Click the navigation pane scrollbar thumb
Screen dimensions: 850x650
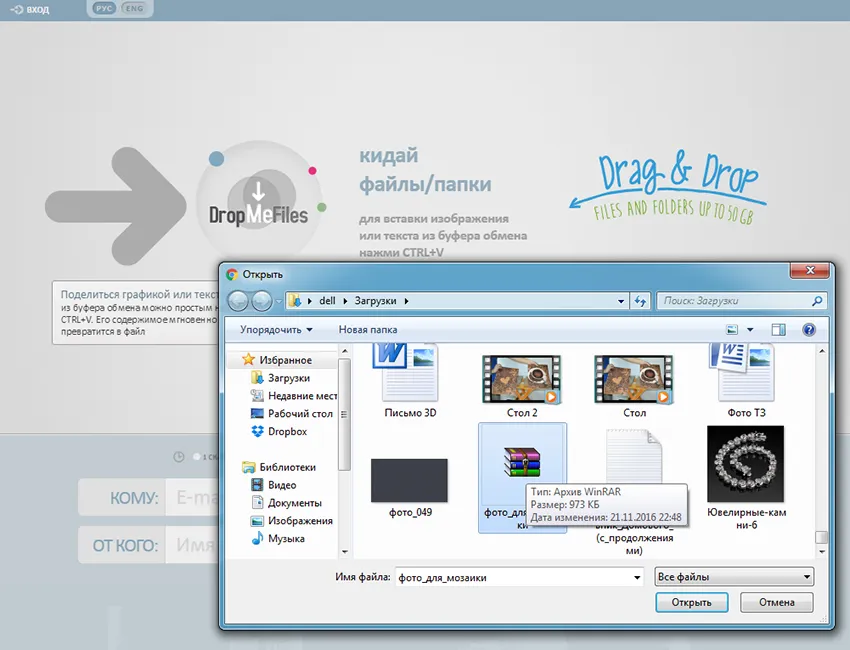(344, 415)
